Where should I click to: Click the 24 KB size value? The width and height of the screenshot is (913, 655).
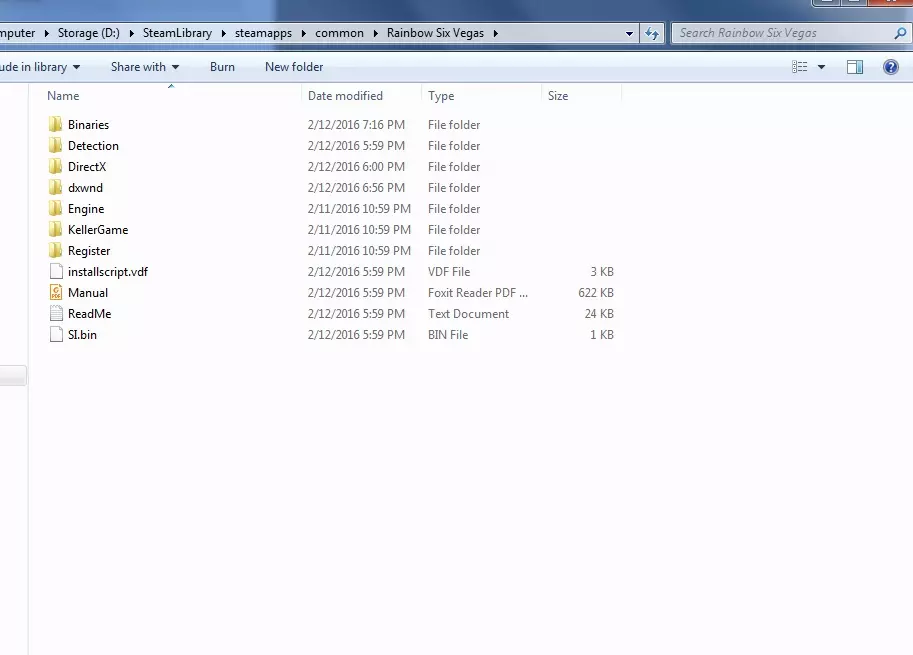(x=599, y=313)
